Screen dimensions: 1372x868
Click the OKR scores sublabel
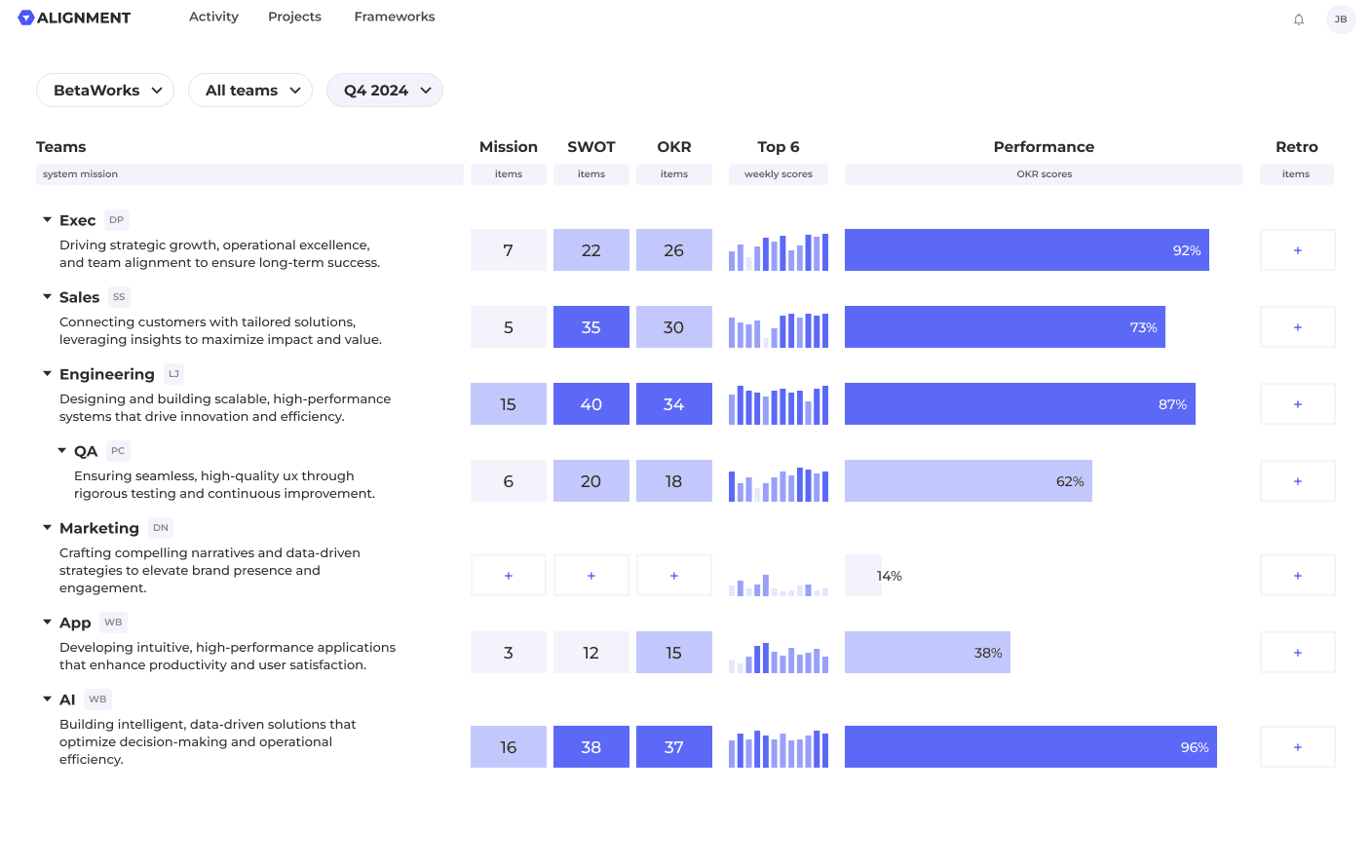coord(1045,174)
